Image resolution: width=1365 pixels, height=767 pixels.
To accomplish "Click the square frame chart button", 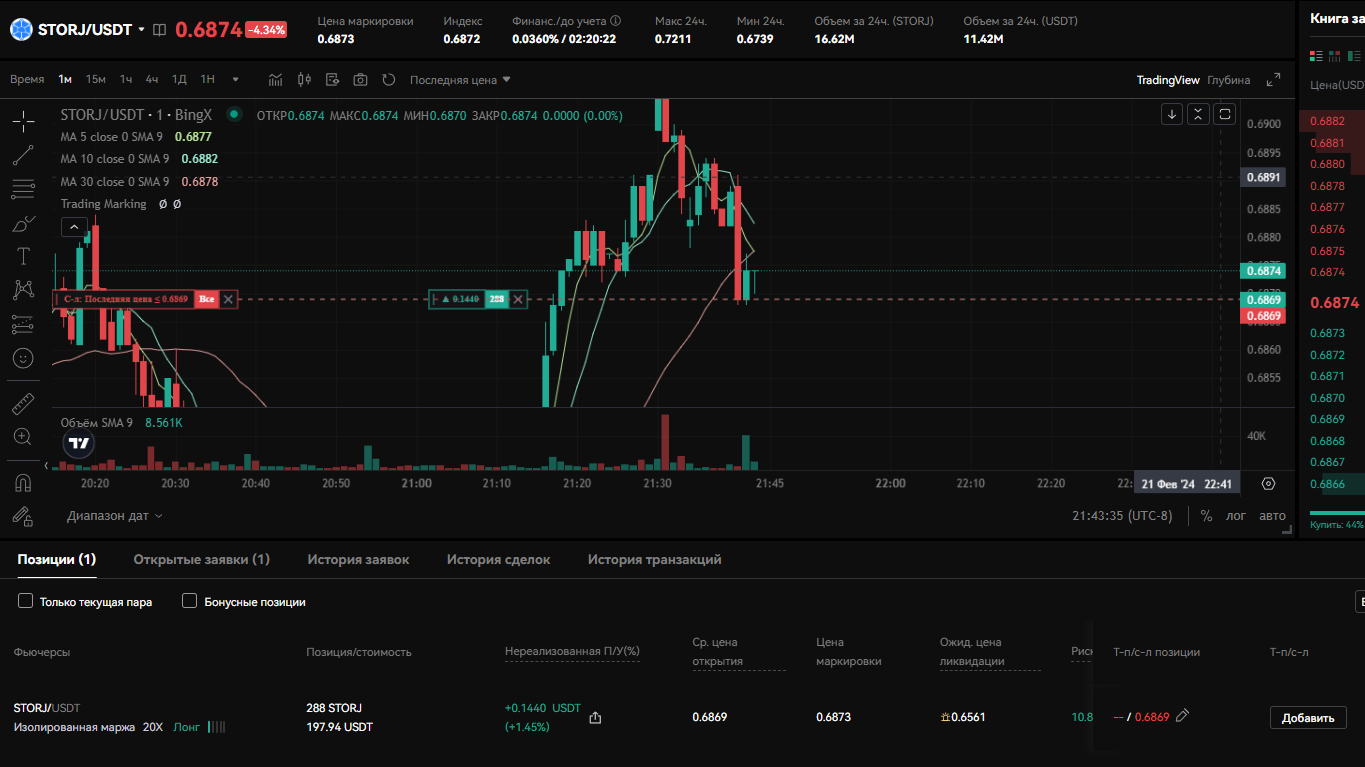I will click(x=1226, y=114).
